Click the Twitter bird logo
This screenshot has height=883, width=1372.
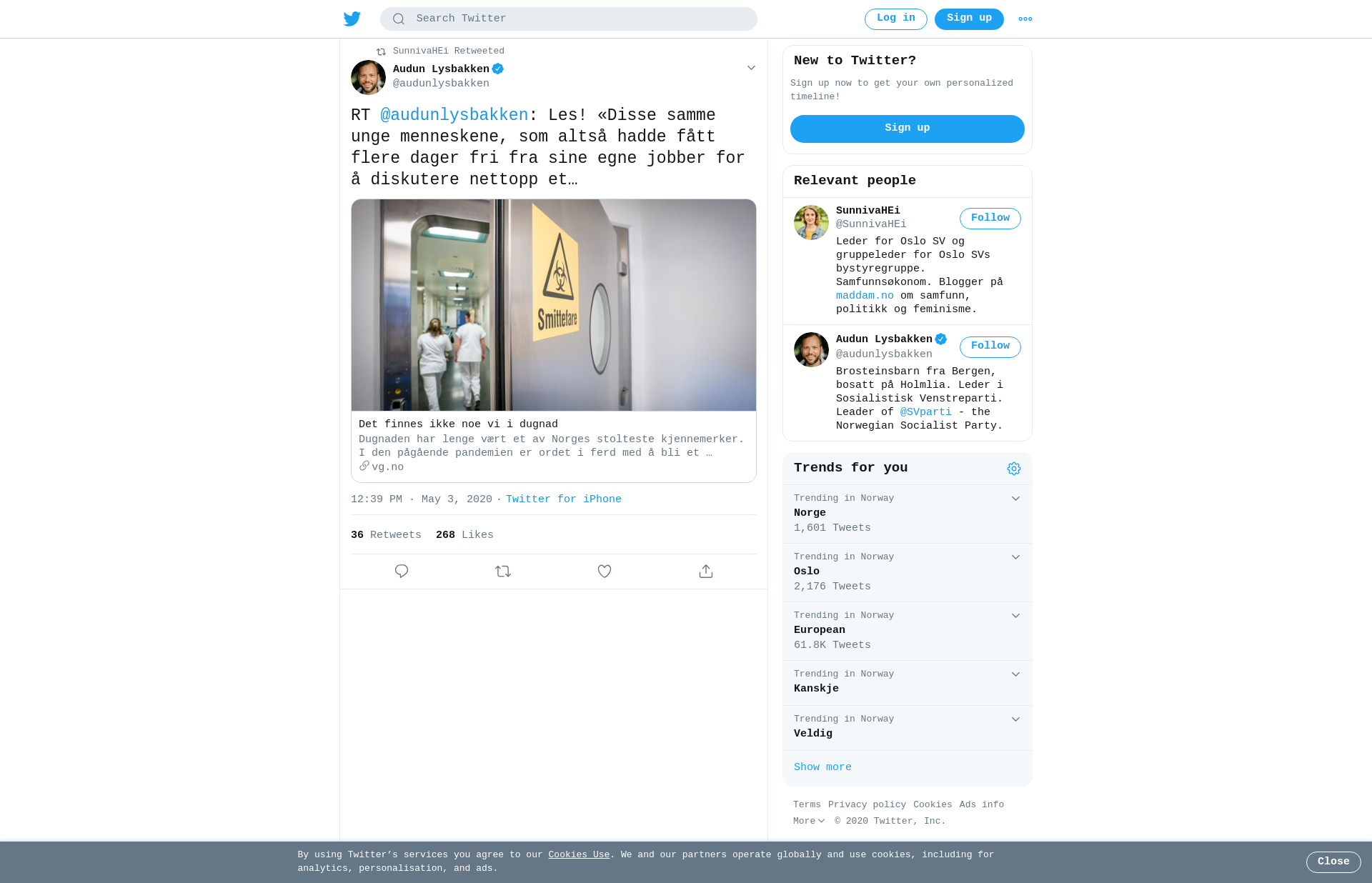[352, 19]
